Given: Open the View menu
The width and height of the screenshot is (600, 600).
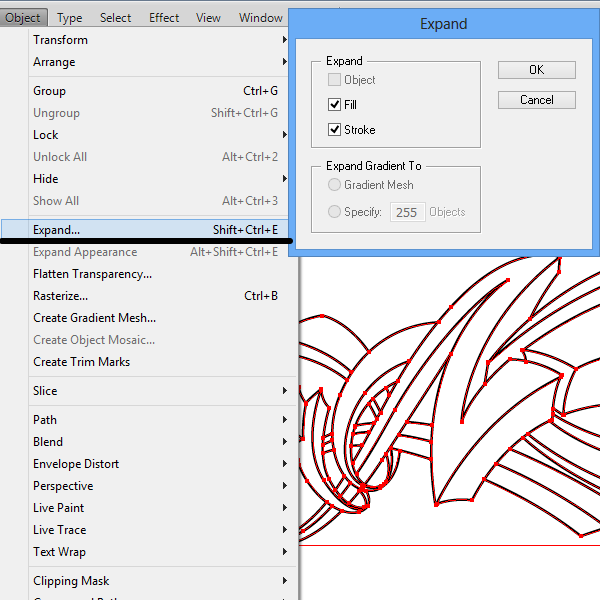Looking at the screenshot, I should point(208,17).
